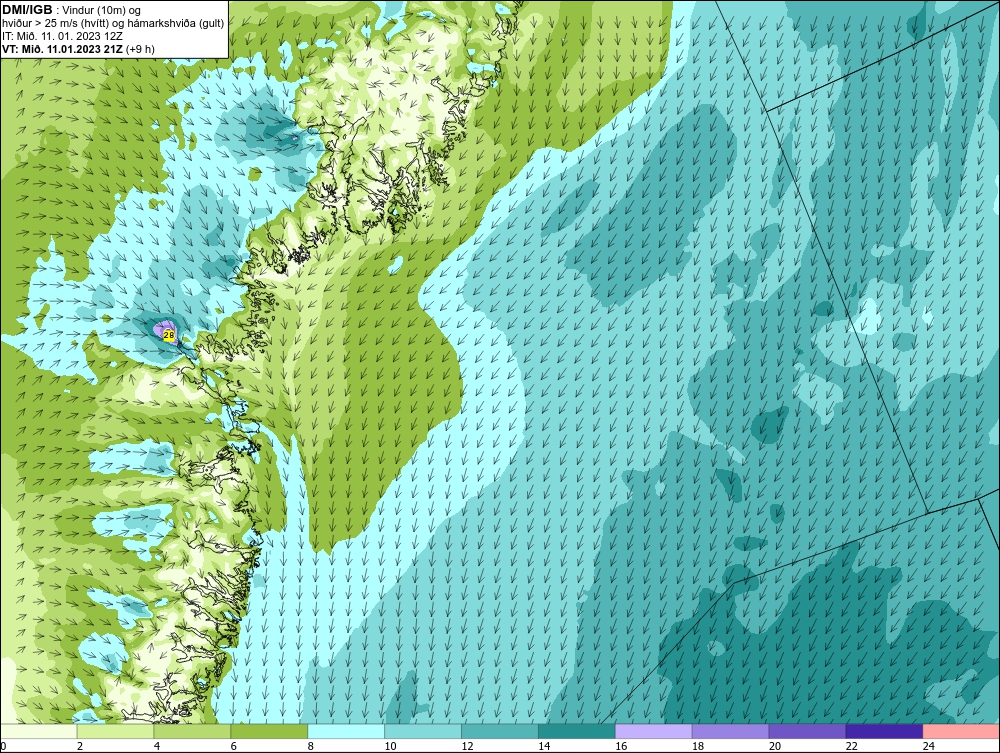Click the legend scale label 16
This screenshot has width=1000, height=753.
click(x=621, y=746)
